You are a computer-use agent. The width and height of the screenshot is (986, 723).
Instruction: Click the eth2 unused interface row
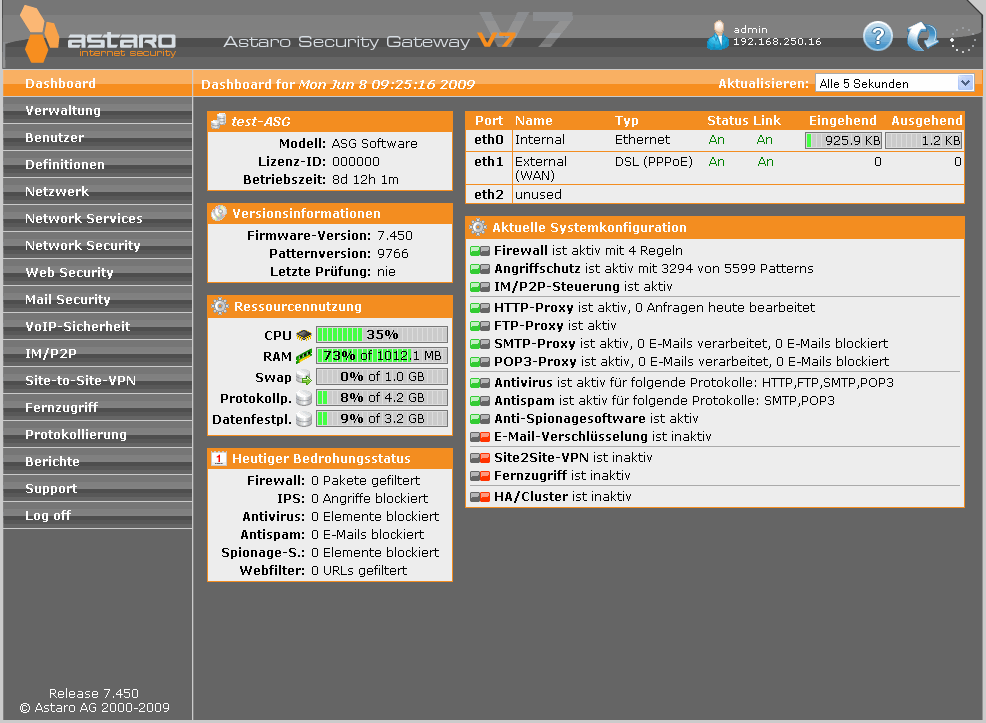715,194
